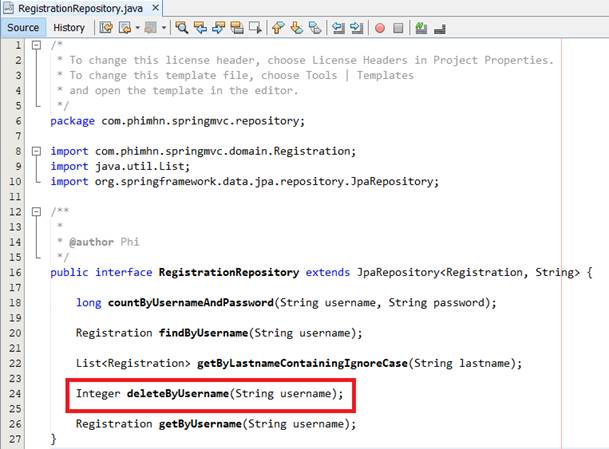Click 'Tools | Templates' comment text

pos(360,75)
